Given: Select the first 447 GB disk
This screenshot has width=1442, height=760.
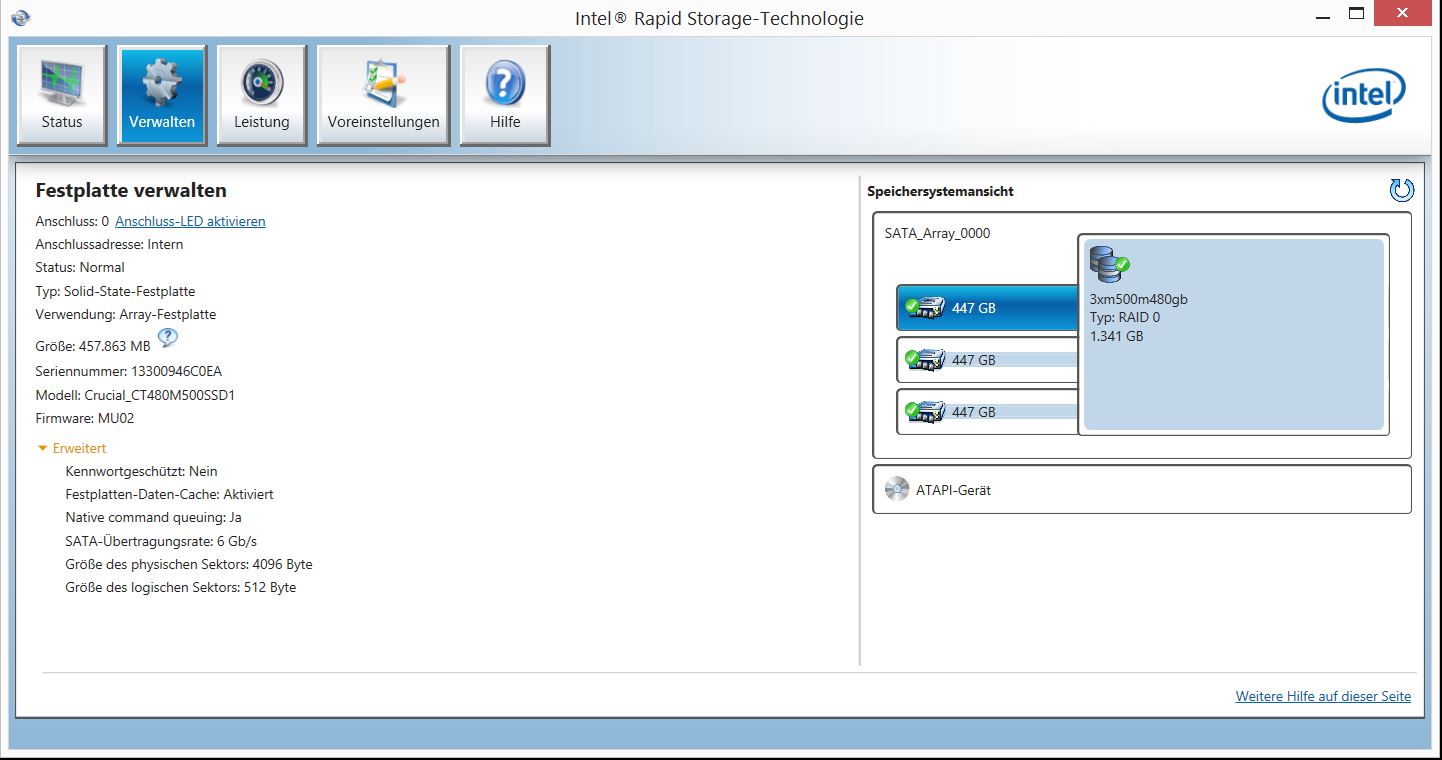Looking at the screenshot, I should [987, 308].
